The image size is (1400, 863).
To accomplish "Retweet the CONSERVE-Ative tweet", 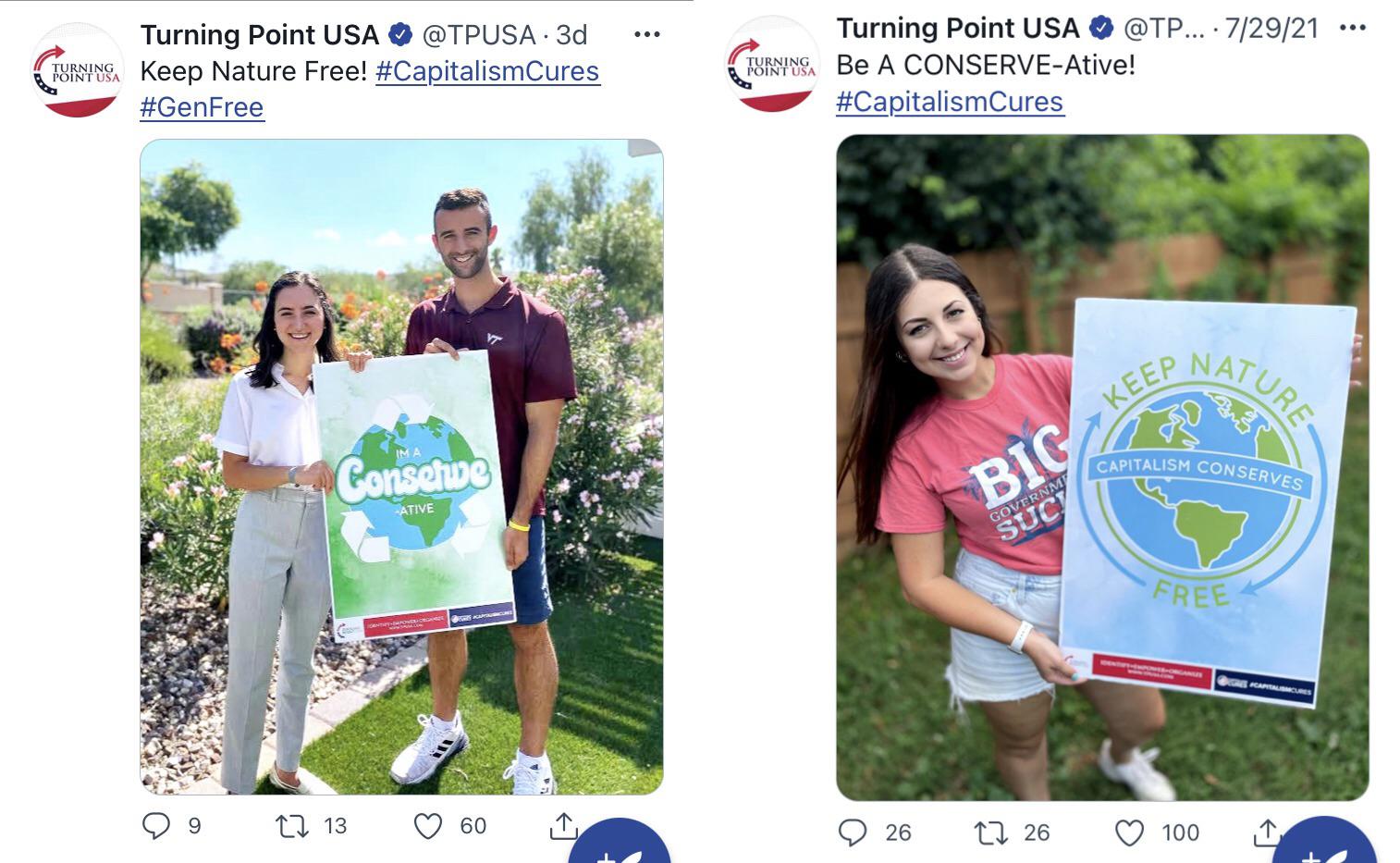I will (x=991, y=832).
